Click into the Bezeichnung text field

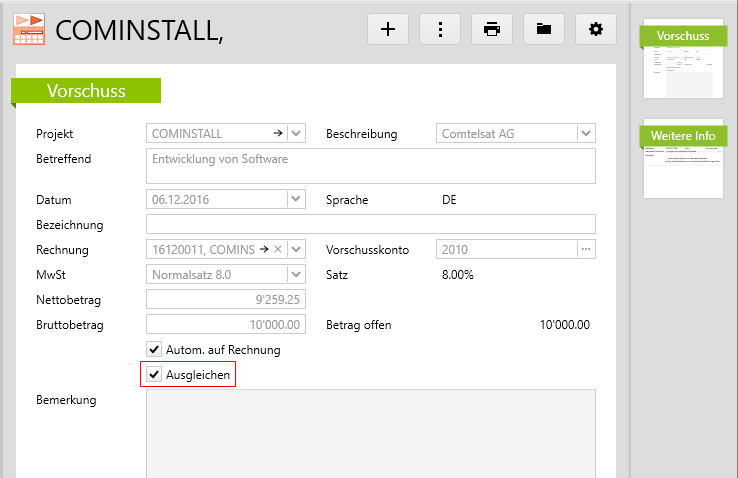370,224
